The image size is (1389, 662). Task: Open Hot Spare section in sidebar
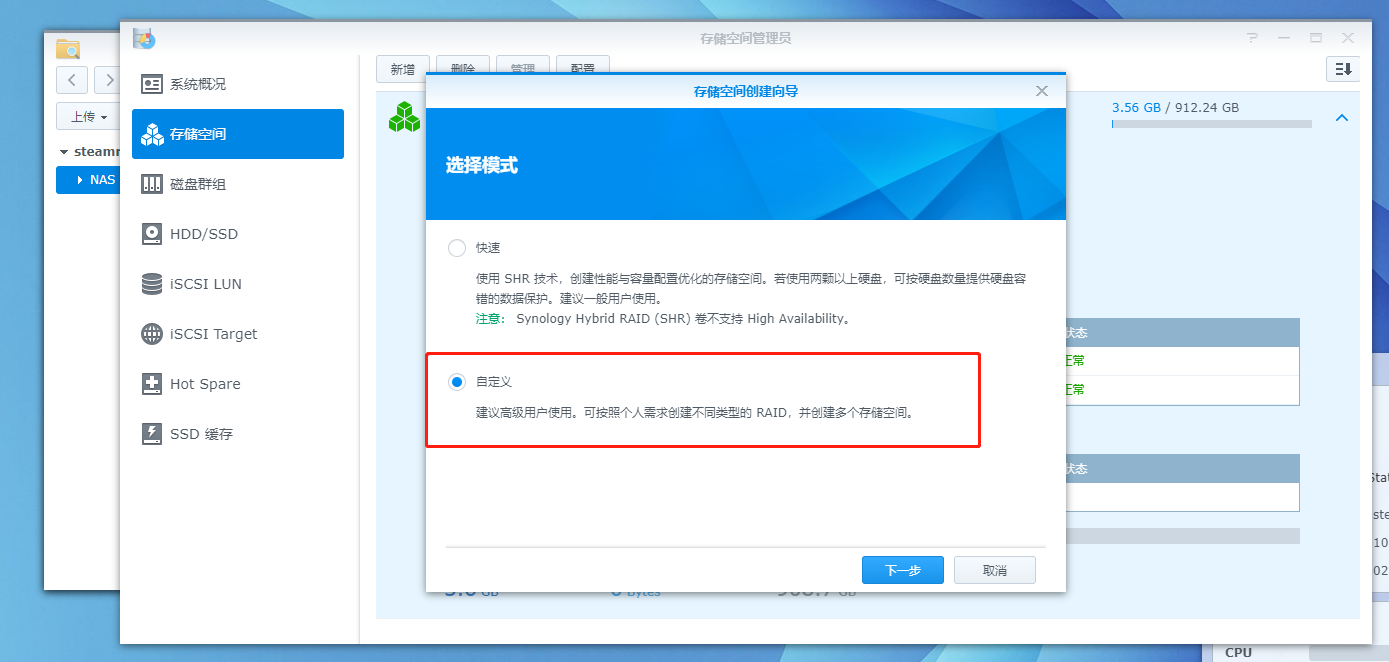coord(238,384)
